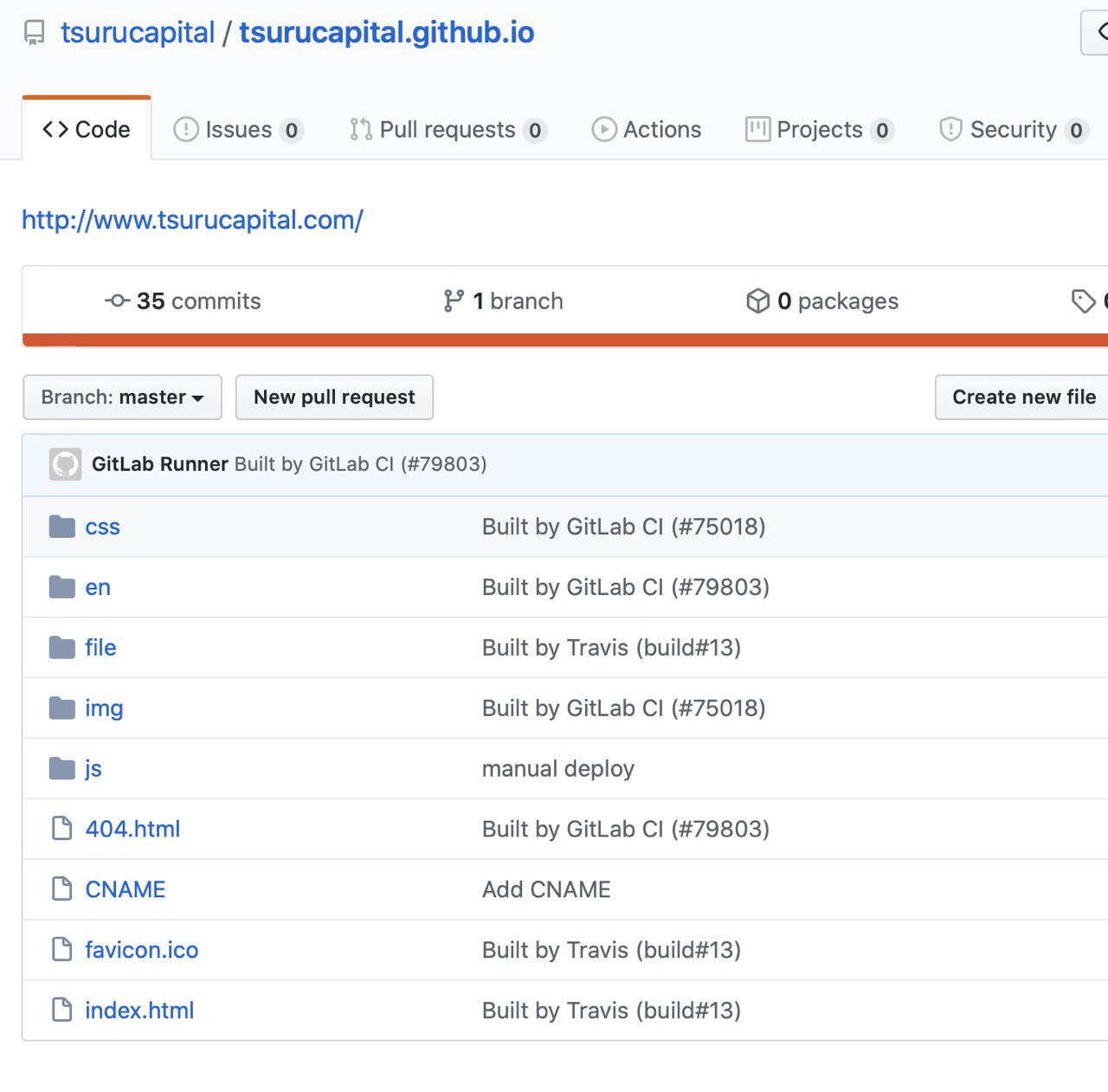Open en row commit message #79803
1108x1092 pixels.
point(626,587)
